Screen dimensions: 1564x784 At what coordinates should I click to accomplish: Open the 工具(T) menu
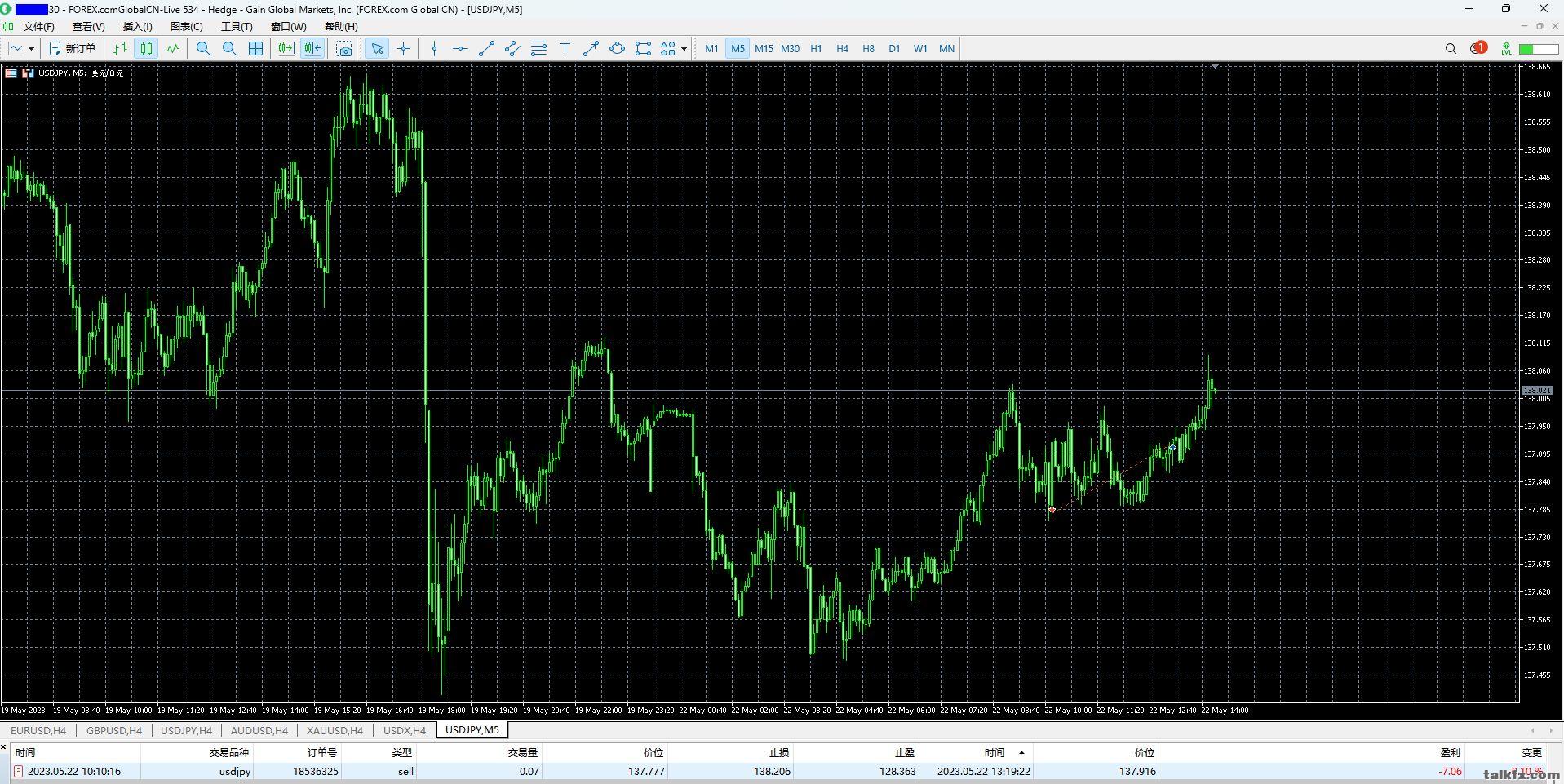[237, 27]
